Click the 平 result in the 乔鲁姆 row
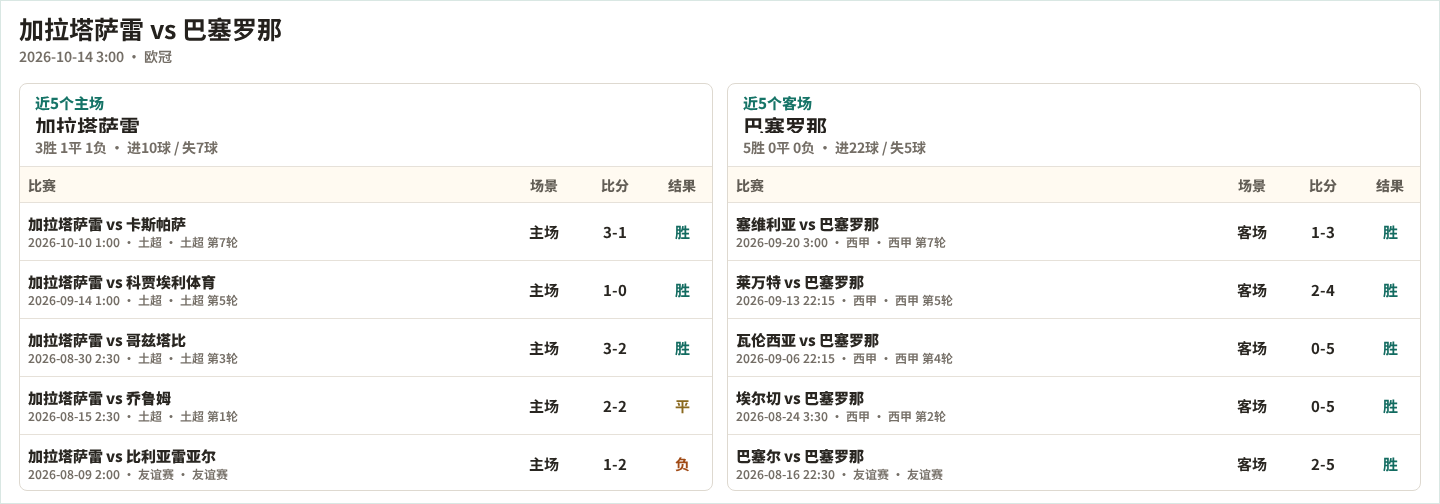Screen dimensions: 1440x504 pos(682,406)
